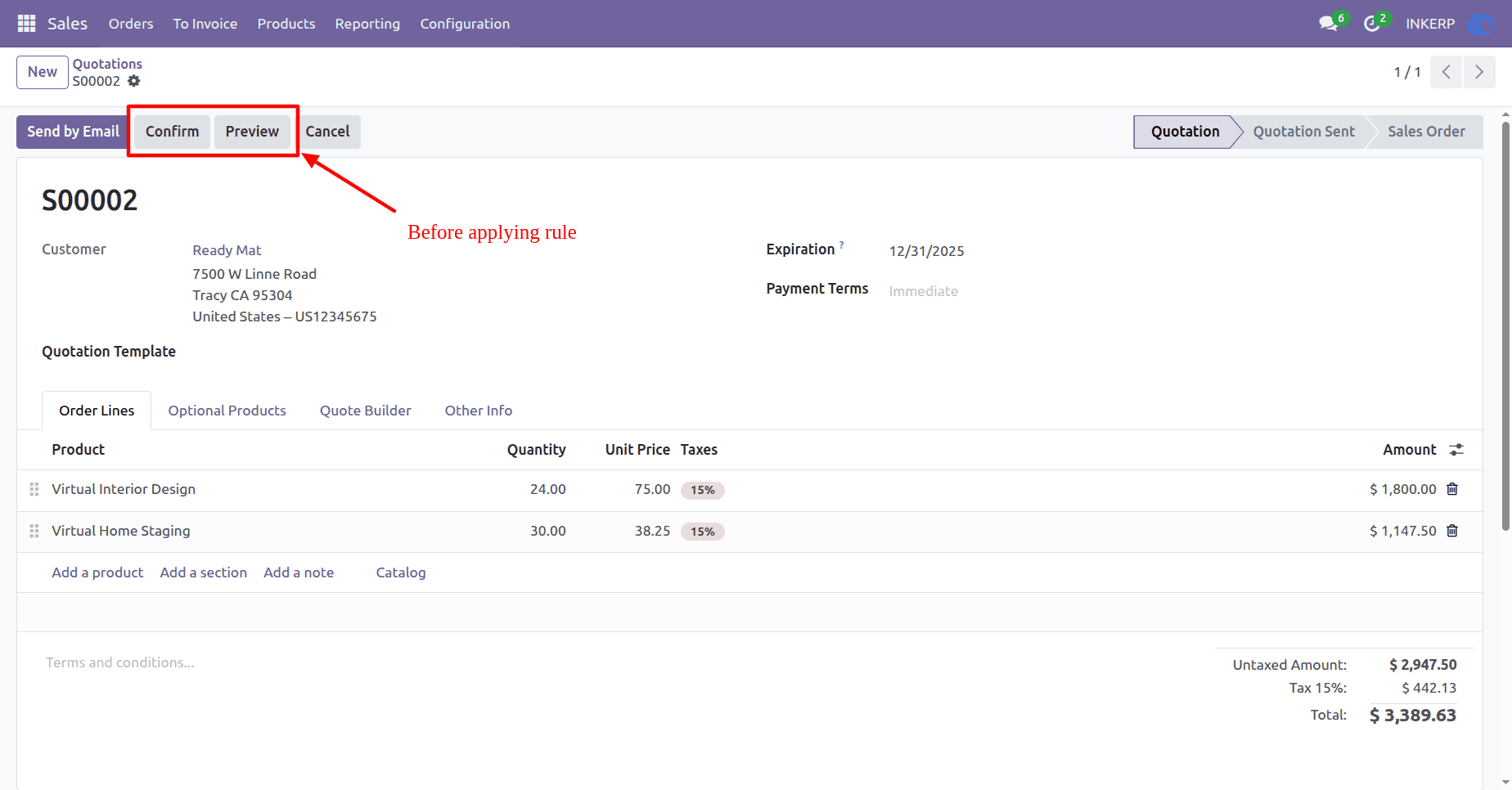Grab handle of Virtual Interior Design row
The image size is (1512, 790).
pos(34,489)
